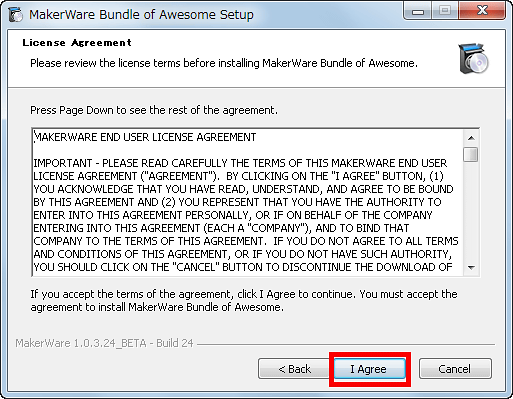Image resolution: width=513 pixels, height=399 pixels.
Task: Click the 'MakerWare 1.0.3.24_BETA - Build 24' label
Action: 104,343
